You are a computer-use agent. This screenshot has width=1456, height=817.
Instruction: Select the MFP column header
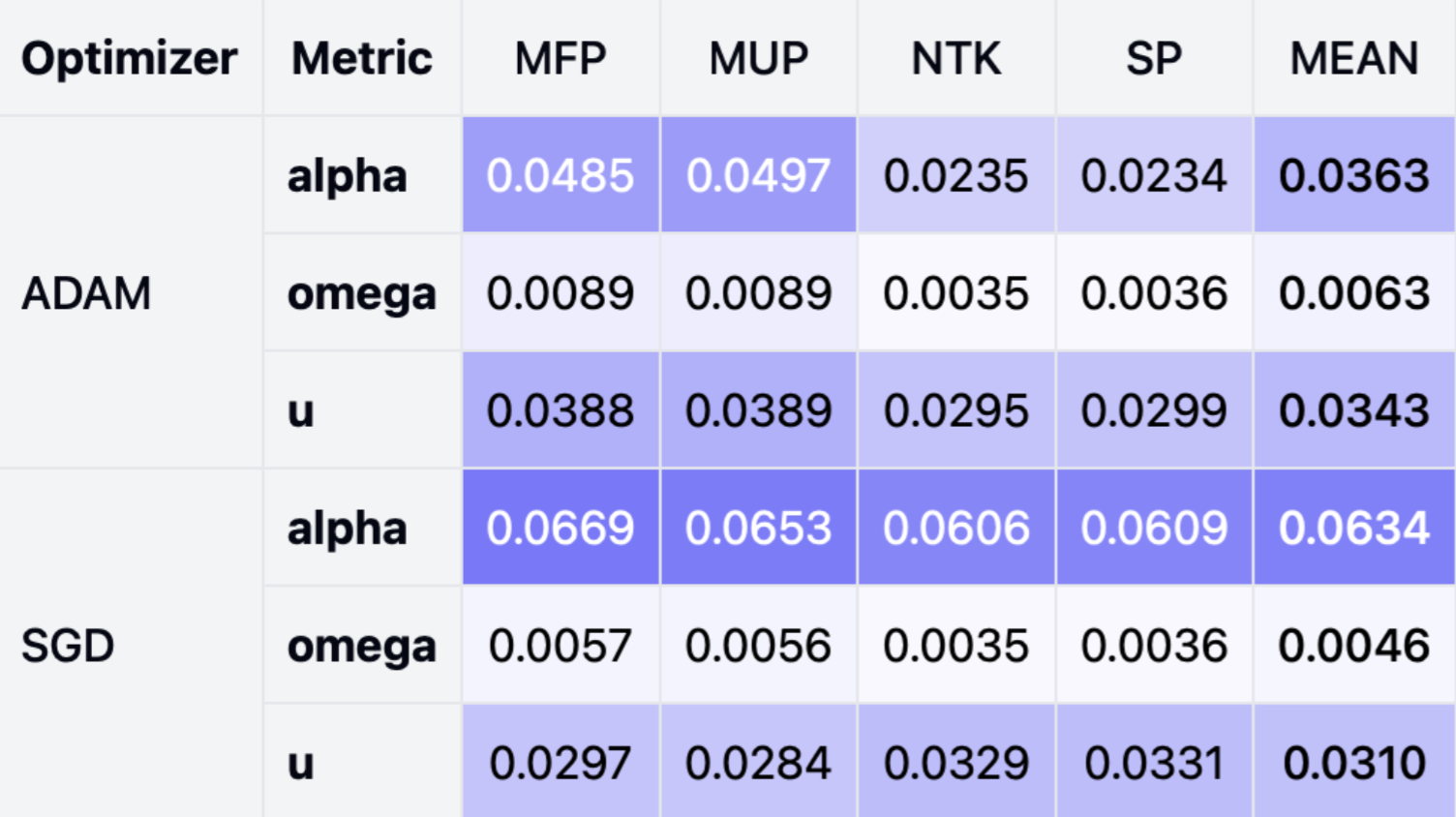click(x=561, y=58)
